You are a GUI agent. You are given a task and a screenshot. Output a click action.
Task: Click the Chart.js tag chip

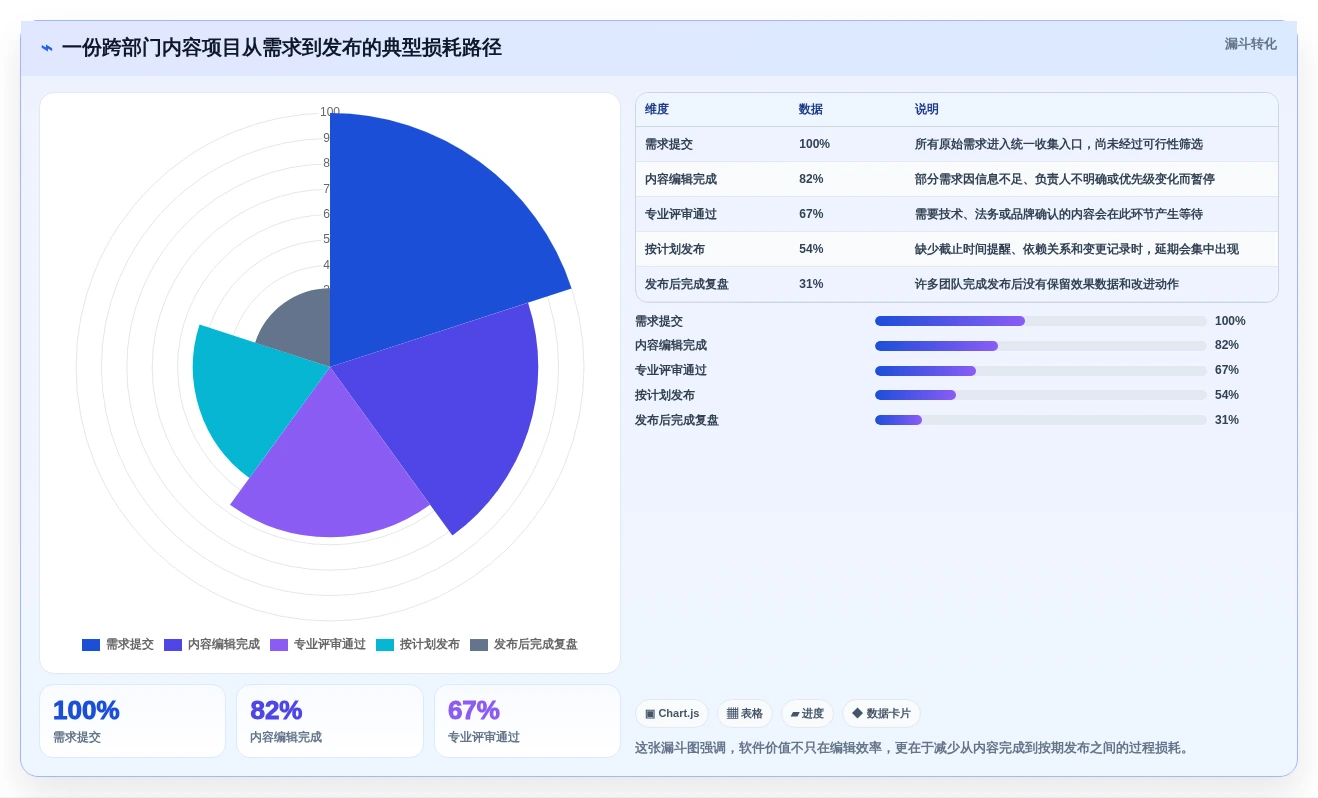tap(672, 713)
